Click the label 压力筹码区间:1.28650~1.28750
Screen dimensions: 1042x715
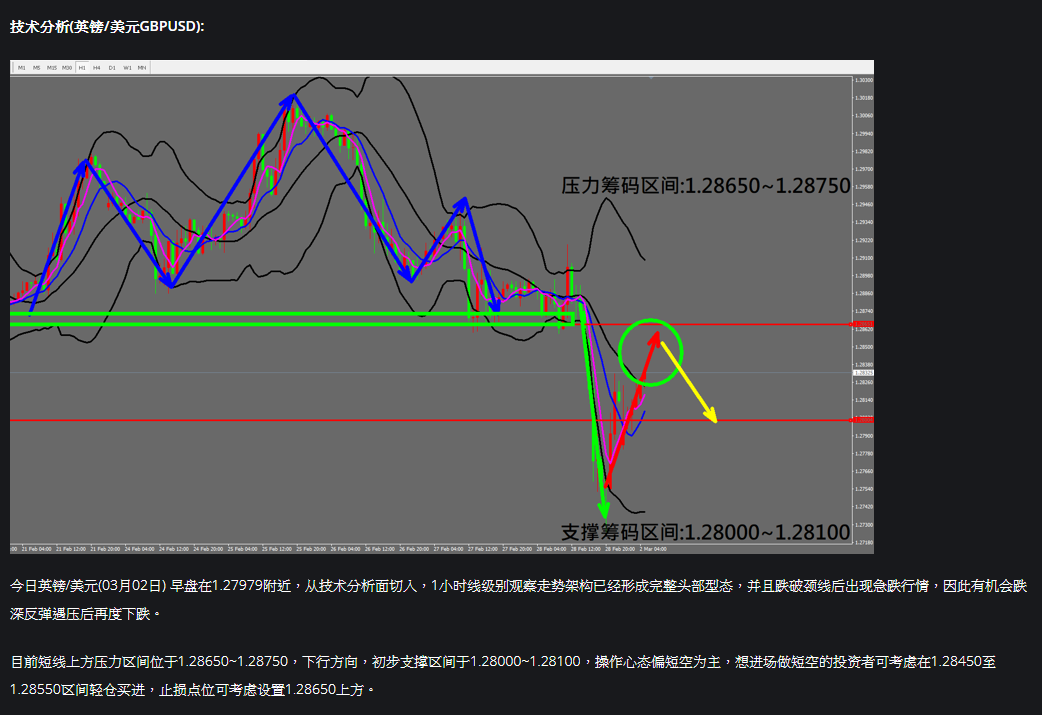tap(706, 185)
